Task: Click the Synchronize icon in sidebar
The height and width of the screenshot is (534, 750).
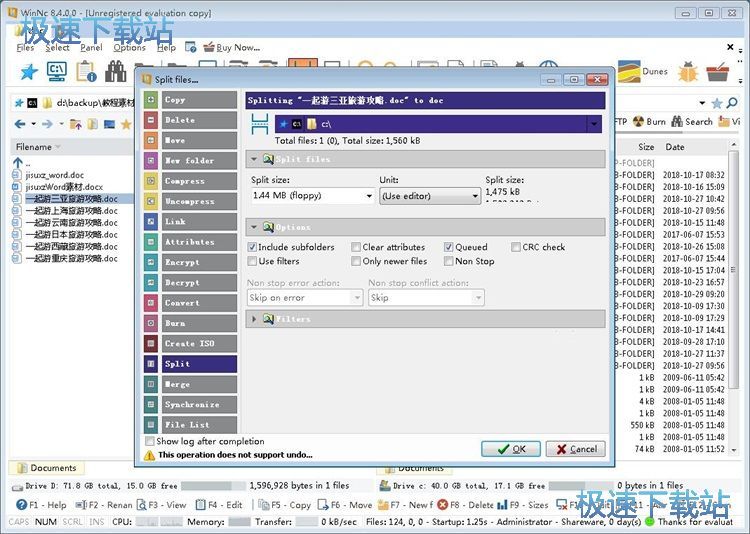Action: (151, 404)
